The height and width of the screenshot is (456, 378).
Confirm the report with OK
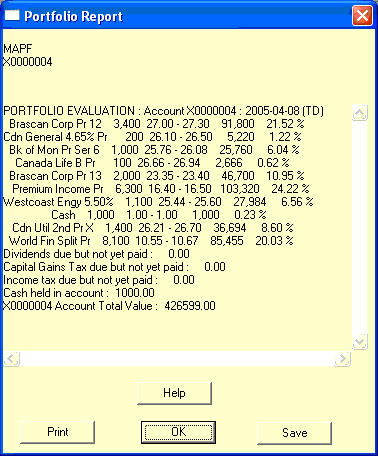(x=178, y=432)
